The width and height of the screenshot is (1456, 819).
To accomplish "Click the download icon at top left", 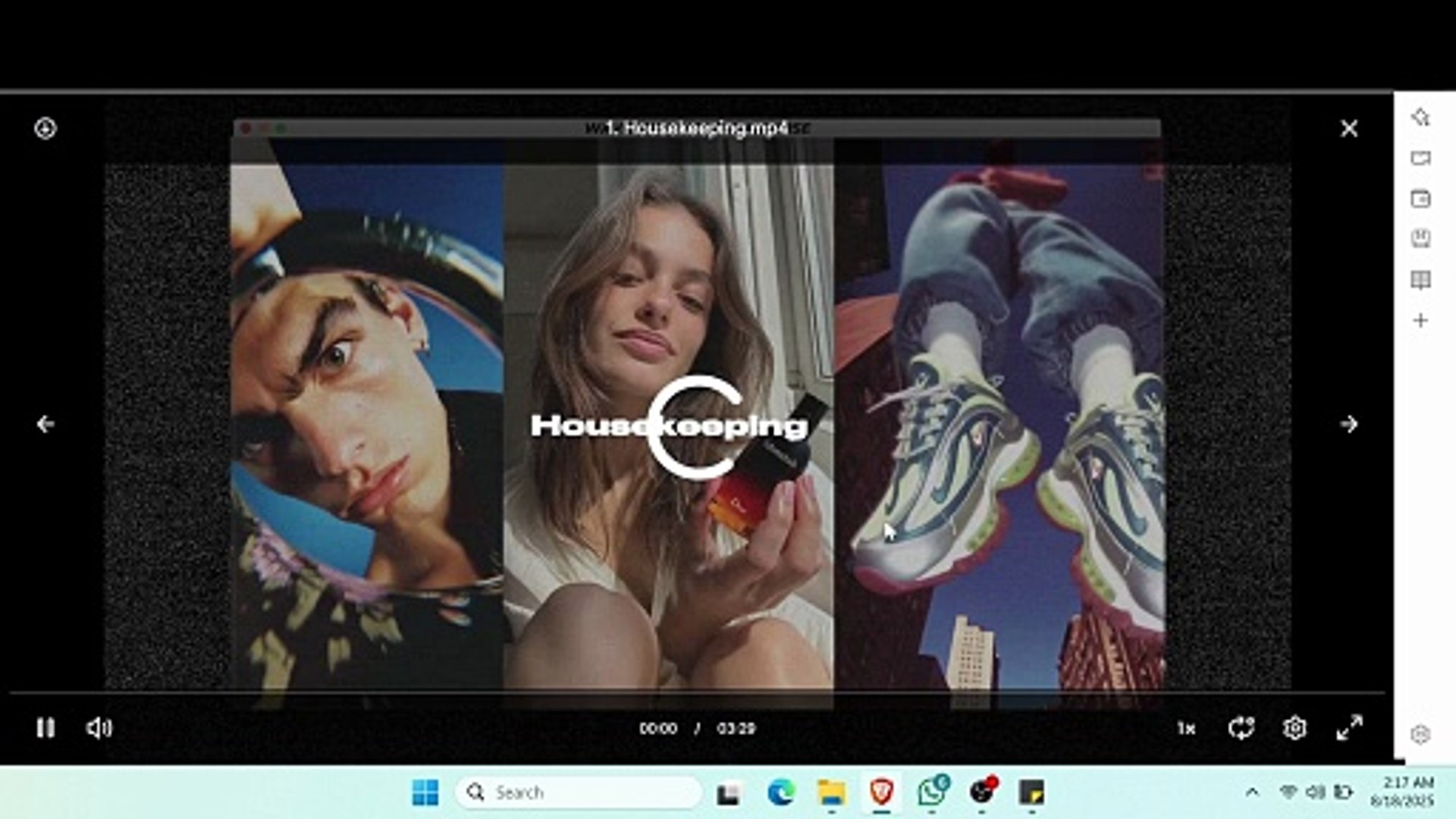I will [x=45, y=128].
